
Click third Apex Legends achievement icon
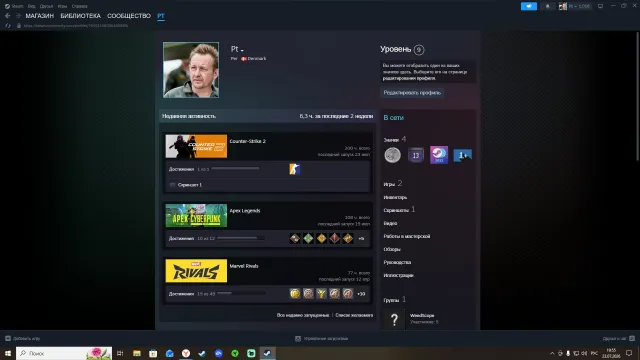click(x=321, y=238)
